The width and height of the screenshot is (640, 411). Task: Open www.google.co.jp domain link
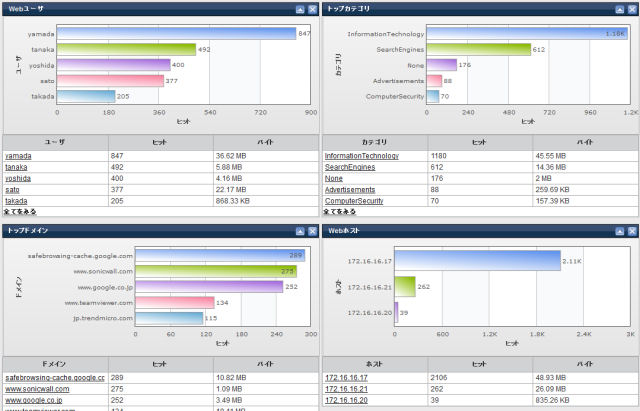pos(34,400)
